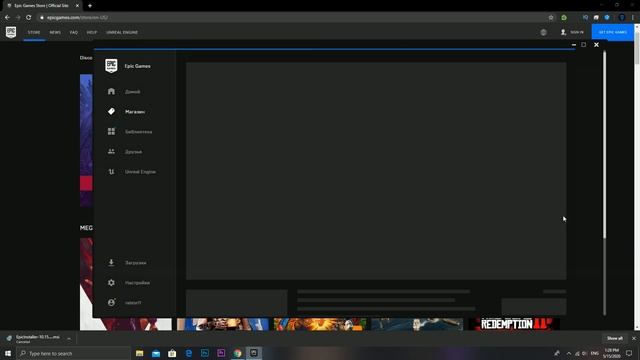The width and height of the screenshot is (640, 360).
Task: Close the Chrome downloads bar
Action: [634, 338]
